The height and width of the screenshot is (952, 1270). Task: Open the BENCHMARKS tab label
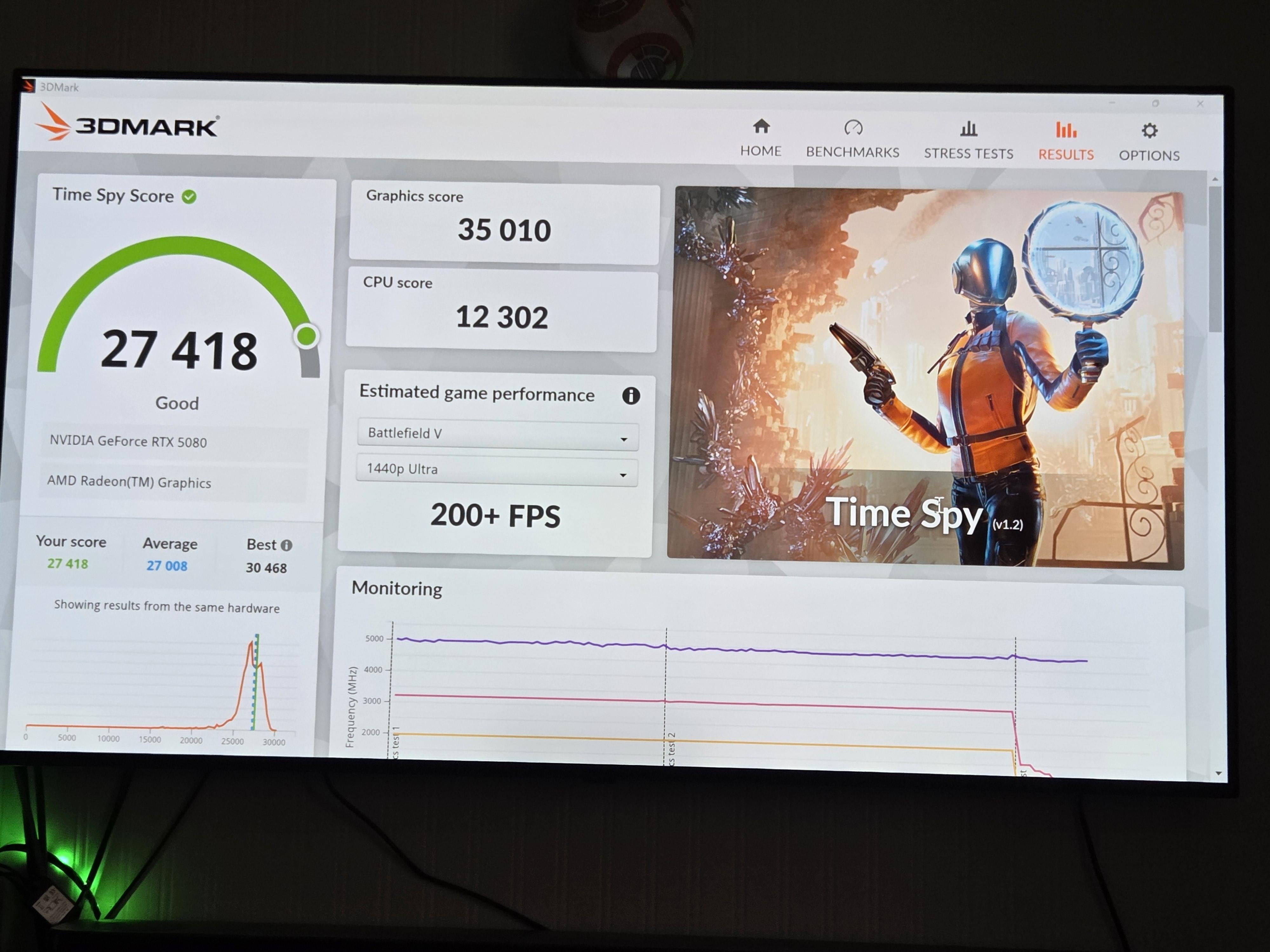[852, 152]
